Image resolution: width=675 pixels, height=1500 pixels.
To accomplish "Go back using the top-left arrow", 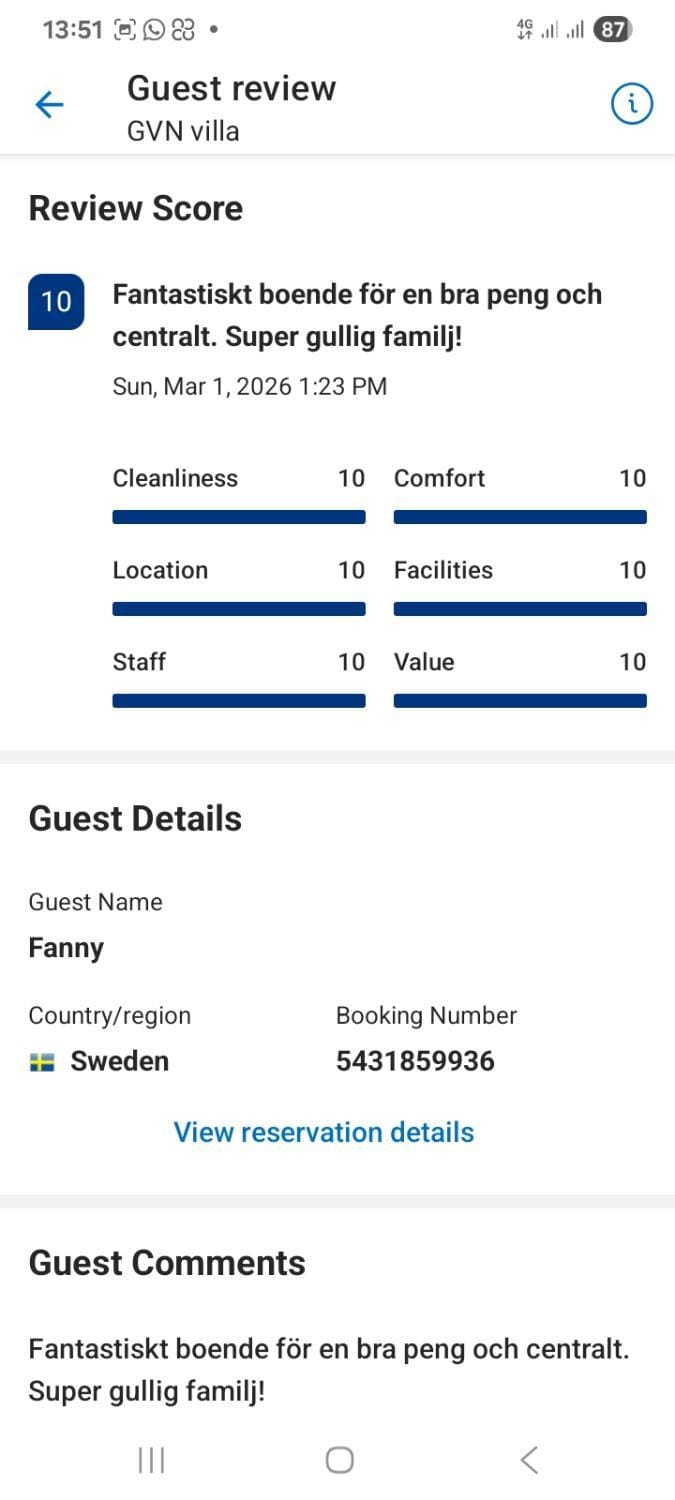I will [x=49, y=105].
